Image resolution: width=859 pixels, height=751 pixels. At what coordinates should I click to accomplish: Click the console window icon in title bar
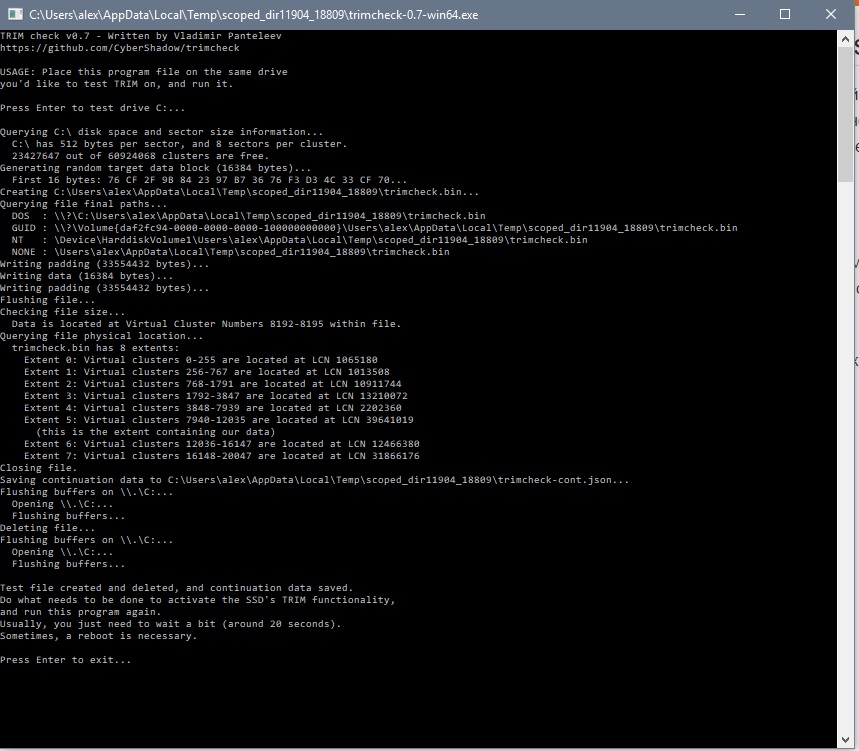[15, 14]
